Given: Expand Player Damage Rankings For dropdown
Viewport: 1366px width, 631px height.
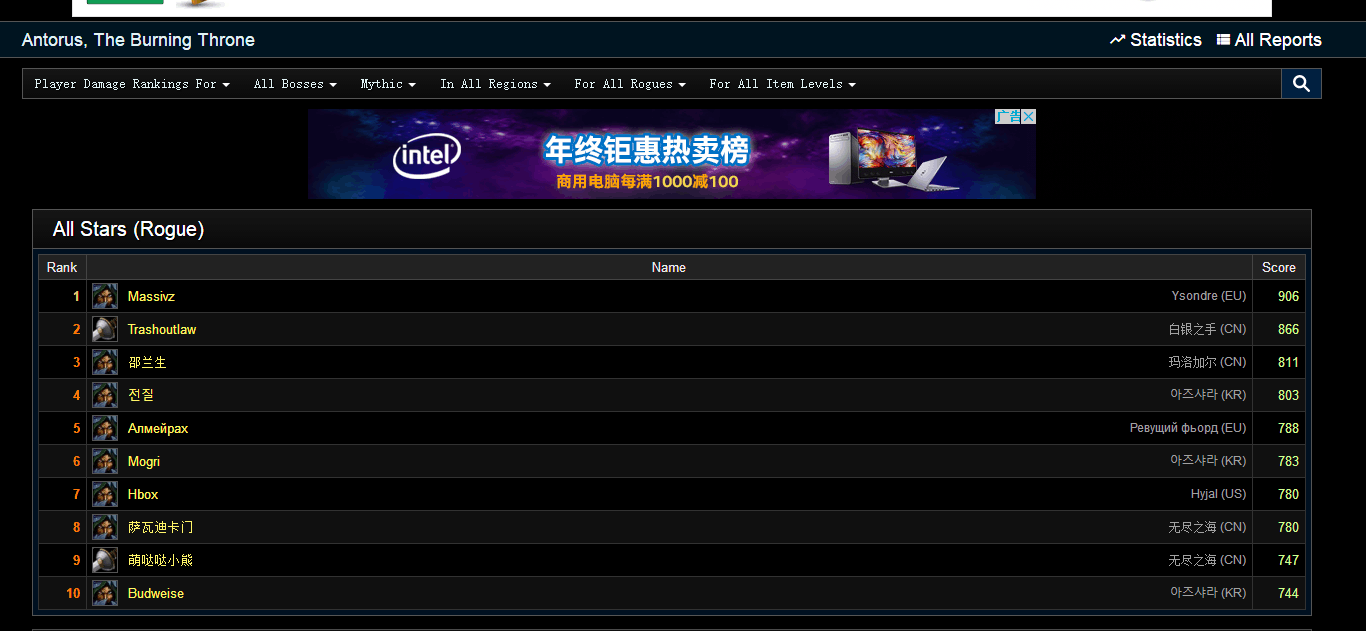Looking at the screenshot, I should click(132, 84).
